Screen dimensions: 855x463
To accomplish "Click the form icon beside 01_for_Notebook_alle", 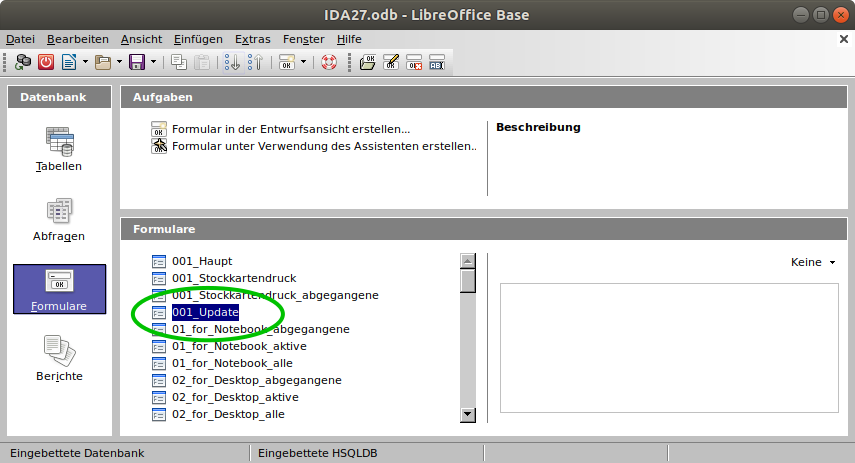I will click(x=159, y=364).
